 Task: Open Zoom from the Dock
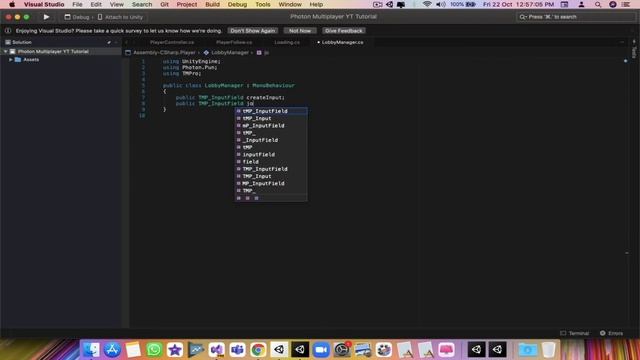pos(321,350)
